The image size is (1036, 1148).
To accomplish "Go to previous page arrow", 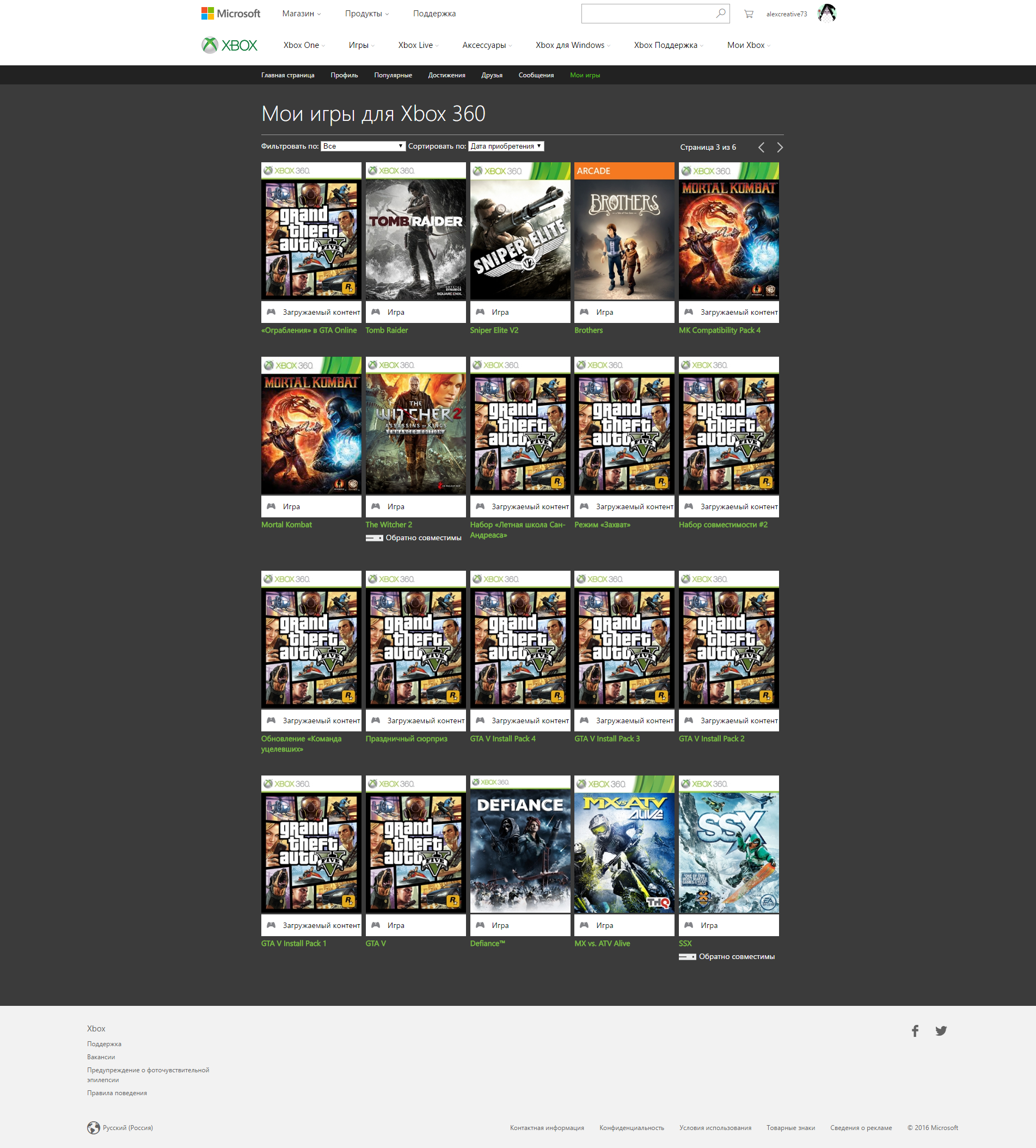I will [762, 148].
